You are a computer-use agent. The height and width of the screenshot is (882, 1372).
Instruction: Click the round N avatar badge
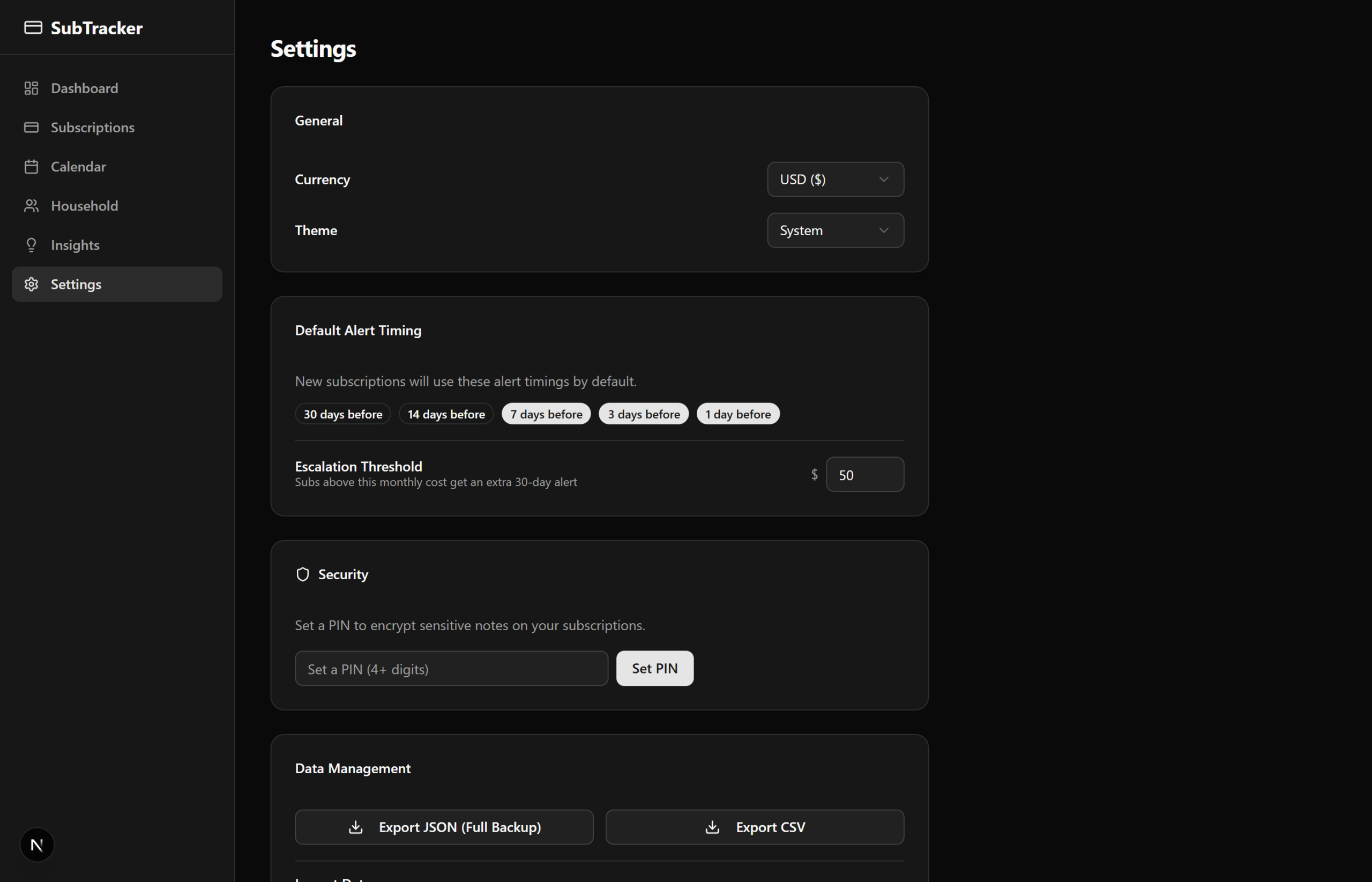pos(37,845)
